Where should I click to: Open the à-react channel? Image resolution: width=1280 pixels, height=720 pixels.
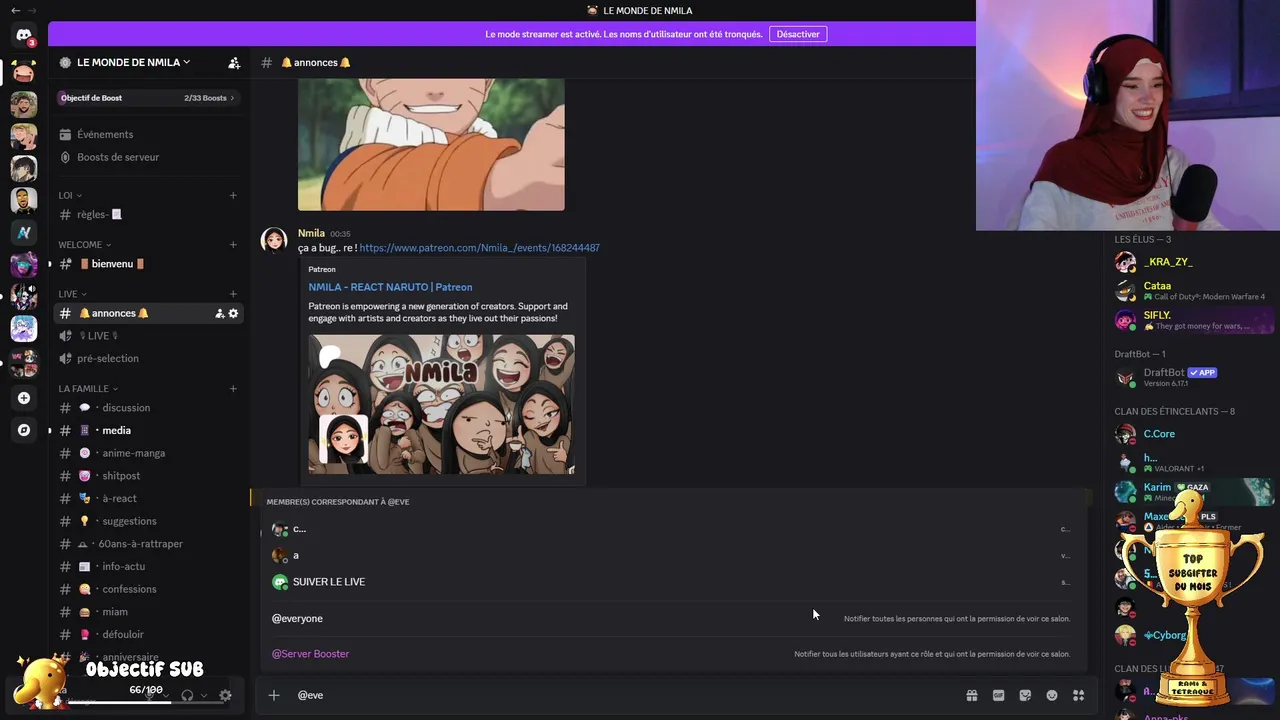pyautogui.click(x=150, y=498)
